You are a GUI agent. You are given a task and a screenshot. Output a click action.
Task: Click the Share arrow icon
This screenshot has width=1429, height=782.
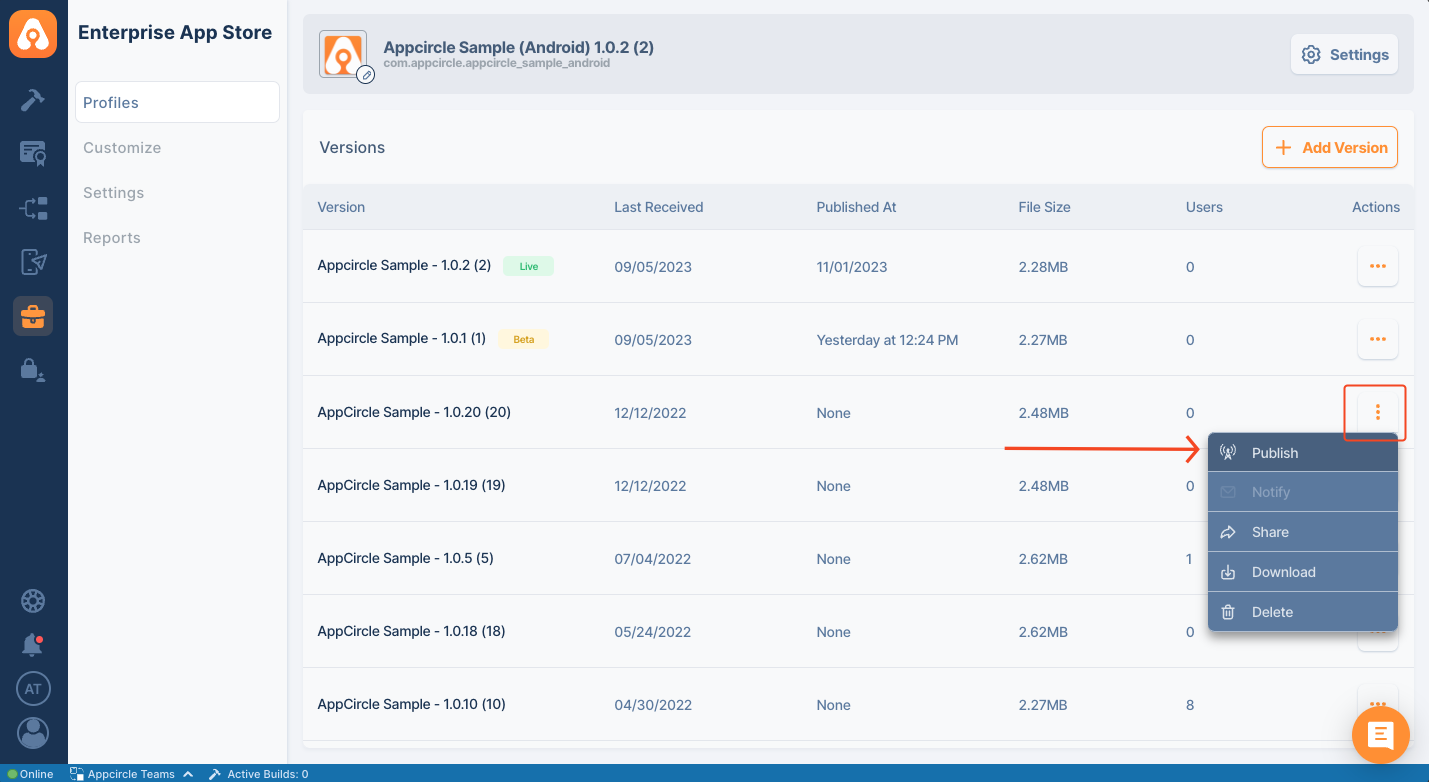(1229, 532)
